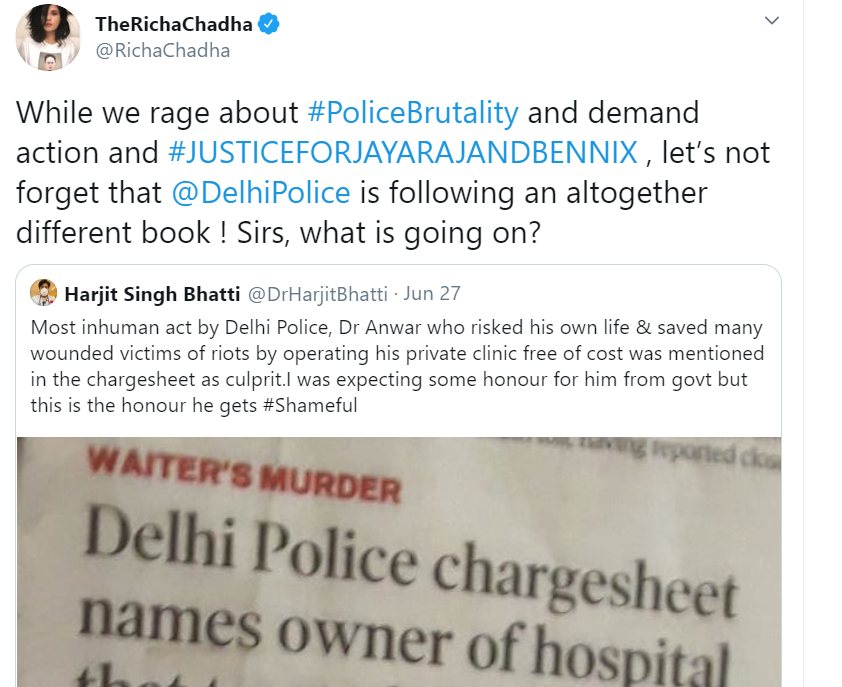The image size is (842, 687).
Task: Open Richa Chadha's profile avatar
Action: coord(48,38)
